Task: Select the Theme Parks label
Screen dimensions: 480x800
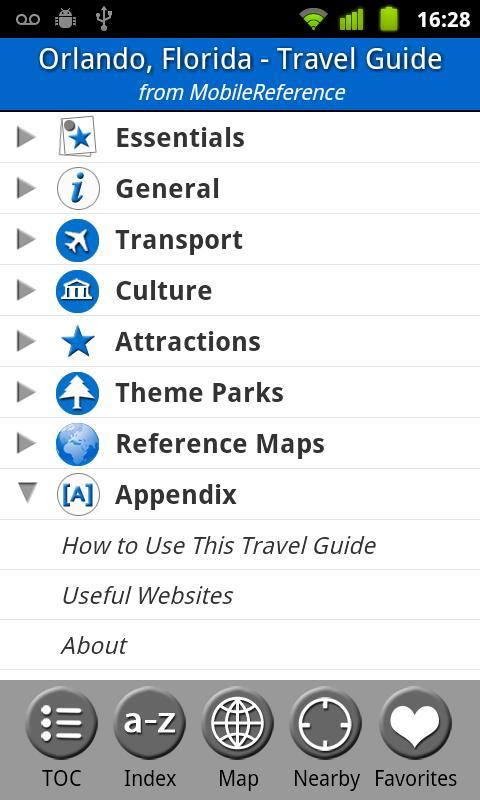Action: coord(199,393)
